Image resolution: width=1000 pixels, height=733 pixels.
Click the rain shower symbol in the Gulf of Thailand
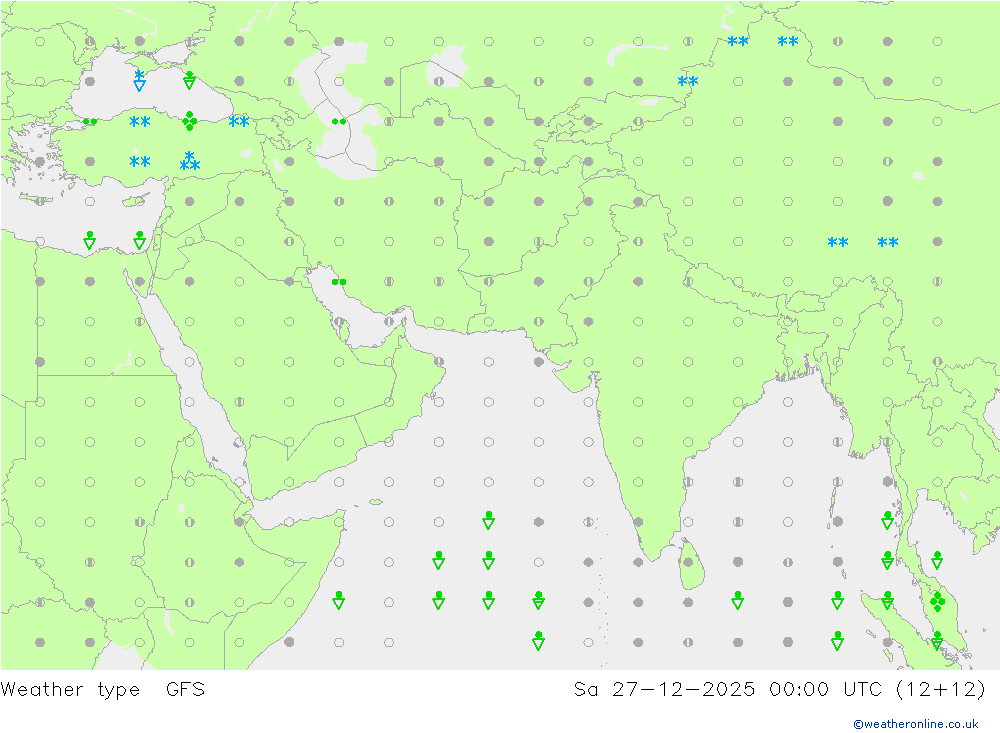pos(938,561)
